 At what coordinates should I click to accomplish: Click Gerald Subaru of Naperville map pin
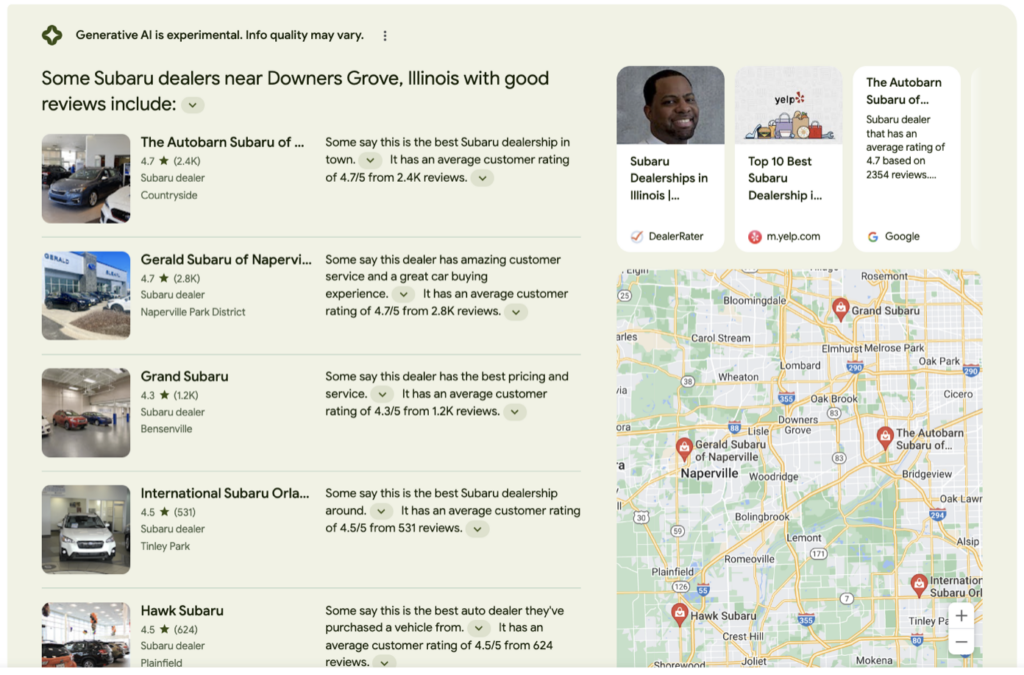(684, 447)
